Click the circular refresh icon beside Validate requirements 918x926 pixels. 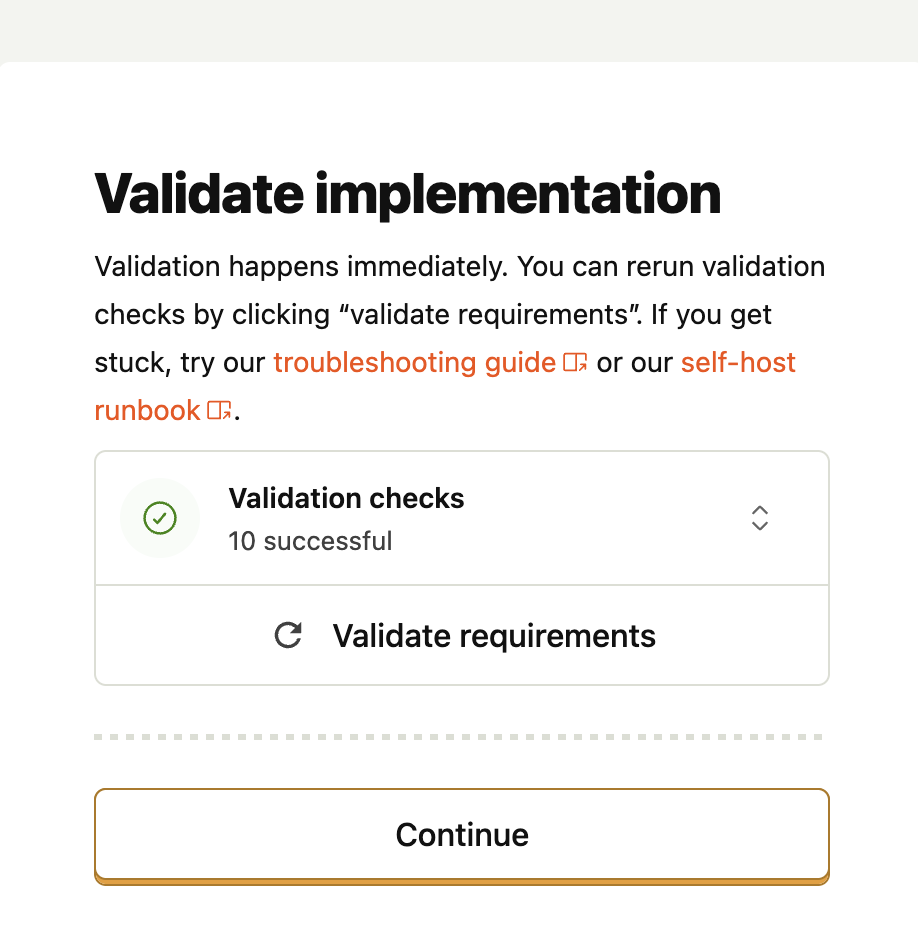pyautogui.click(x=288, y=635)
